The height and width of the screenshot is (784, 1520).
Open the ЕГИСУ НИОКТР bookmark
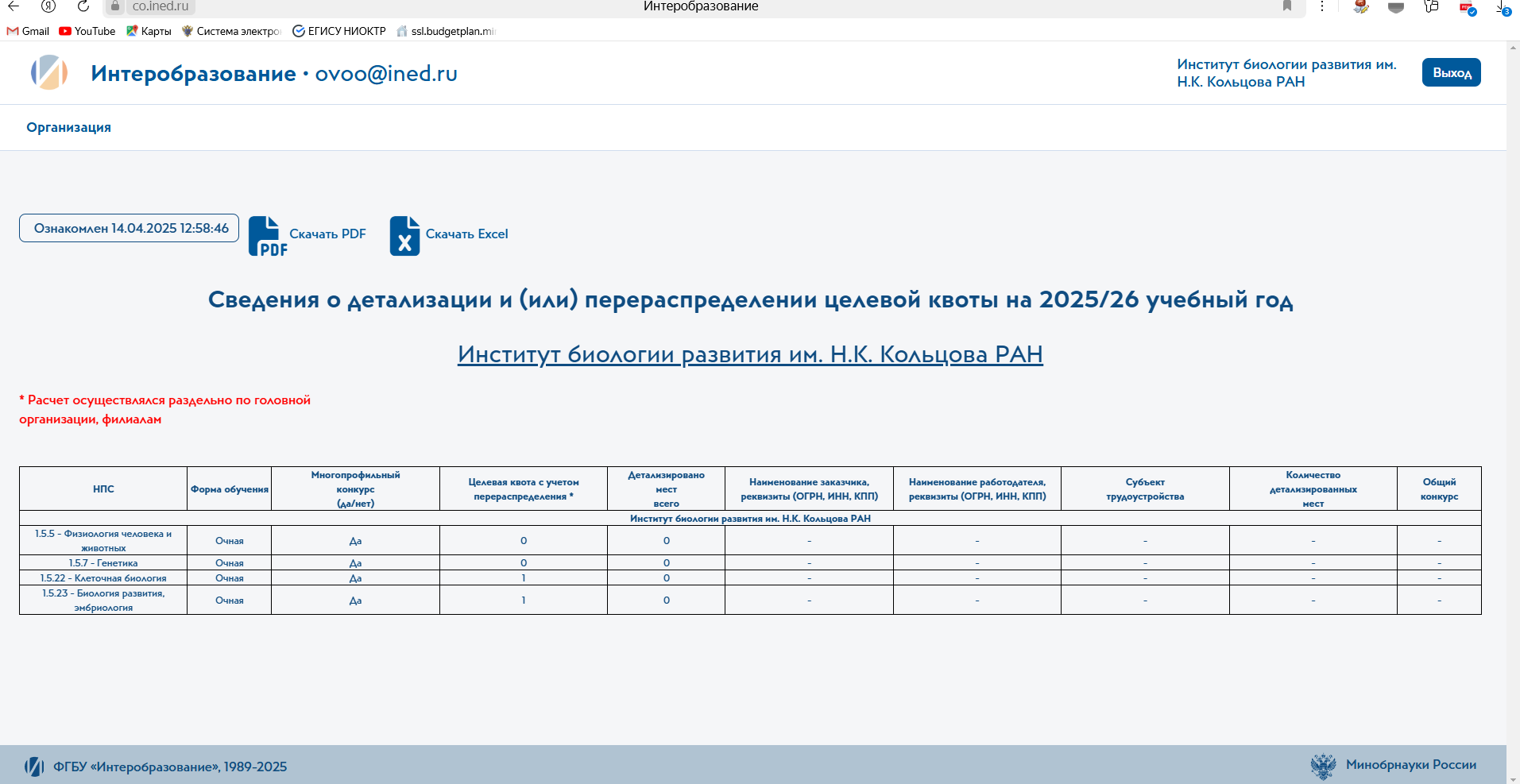tap(339, 31)
